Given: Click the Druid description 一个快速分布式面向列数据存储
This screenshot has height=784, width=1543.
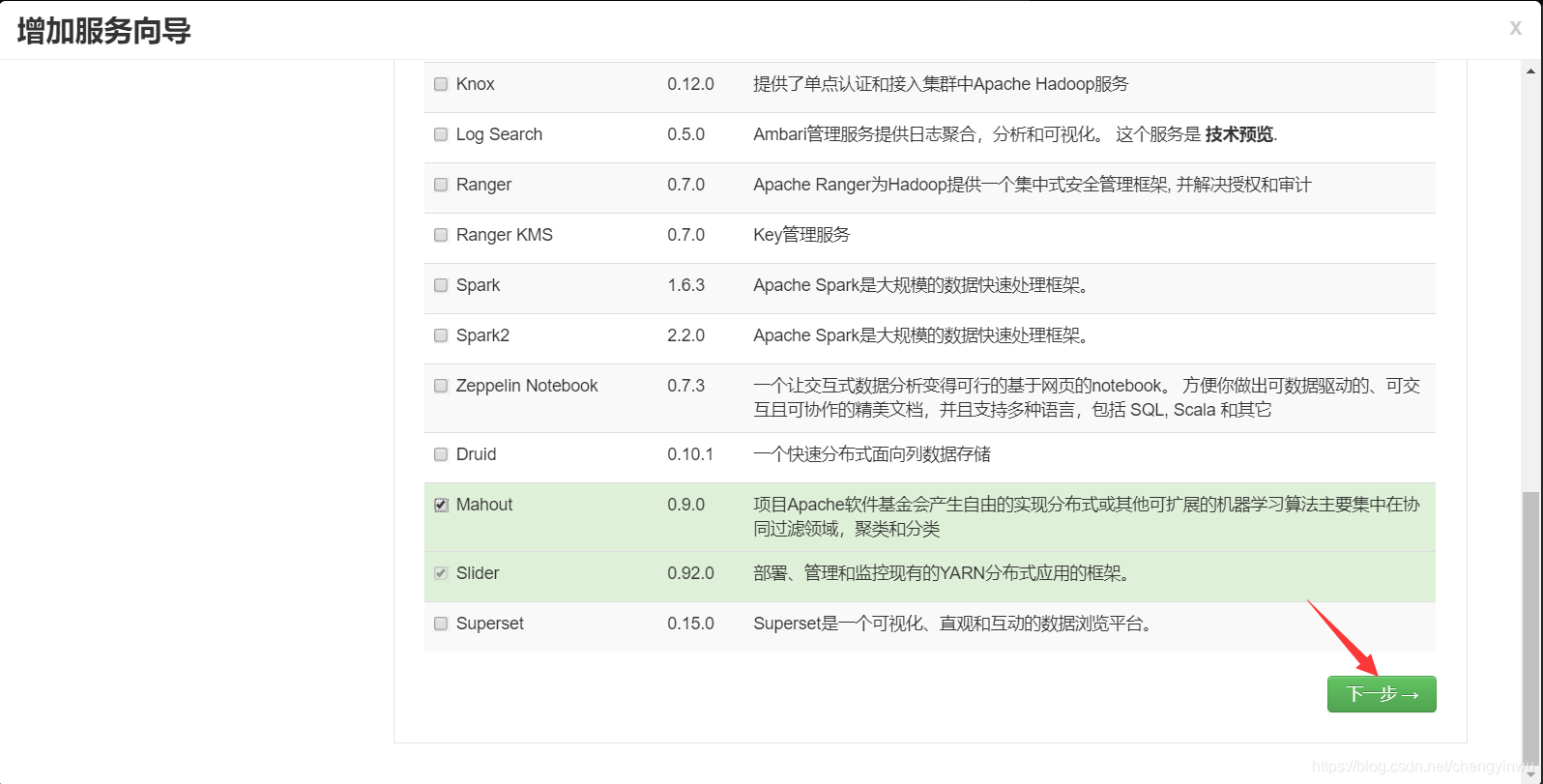Looking at the screenshot, I should pos(872,454).
